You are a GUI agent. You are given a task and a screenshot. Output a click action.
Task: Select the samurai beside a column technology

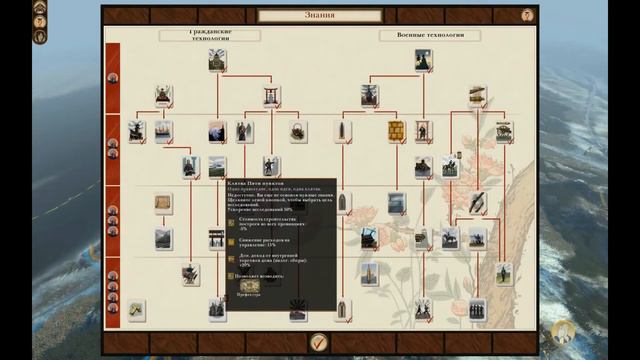pos(191,167)
